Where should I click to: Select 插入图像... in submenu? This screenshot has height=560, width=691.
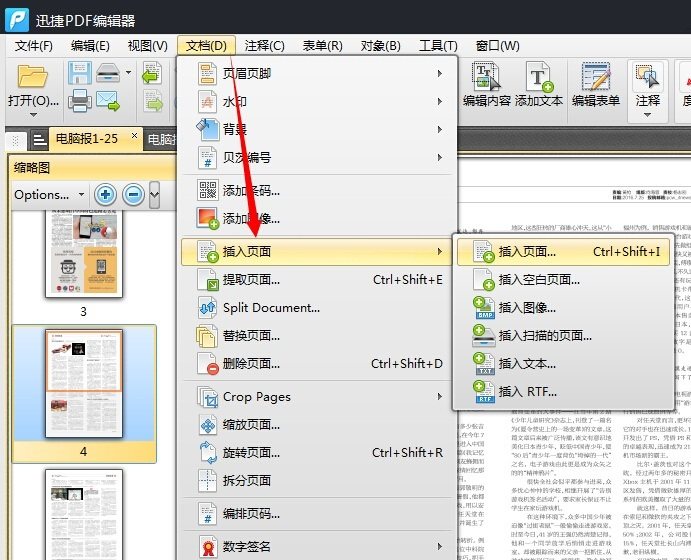point(564,308)
